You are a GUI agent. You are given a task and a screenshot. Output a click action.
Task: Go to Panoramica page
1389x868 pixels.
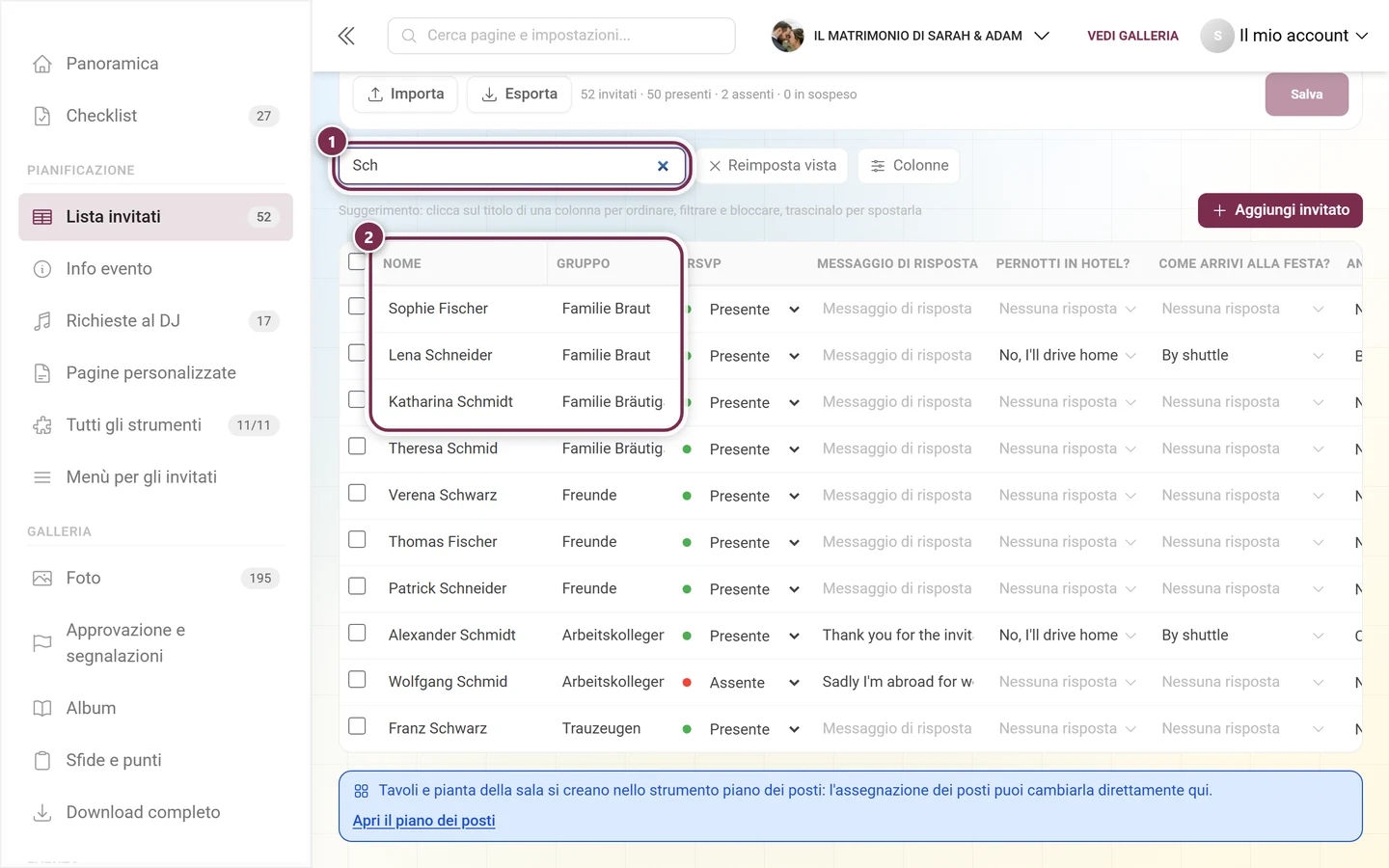[155, 64]
